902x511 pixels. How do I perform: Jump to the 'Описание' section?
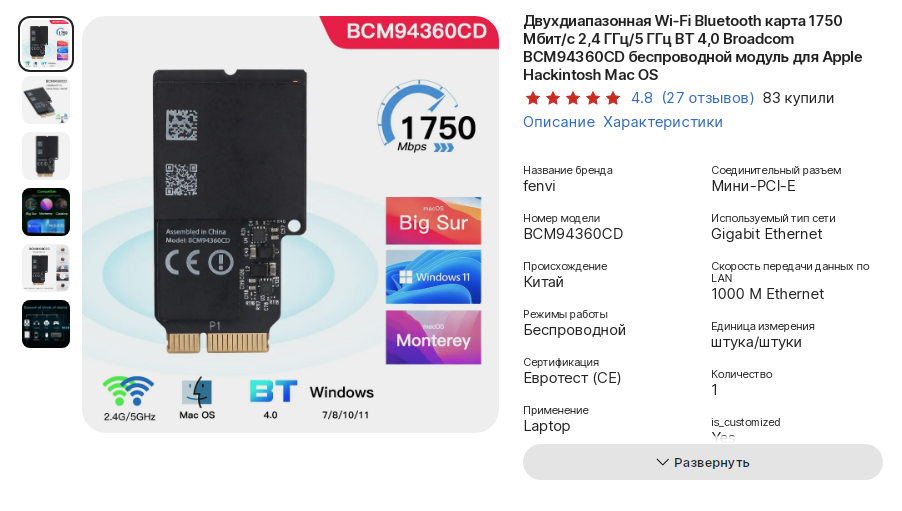coord(559,122)
